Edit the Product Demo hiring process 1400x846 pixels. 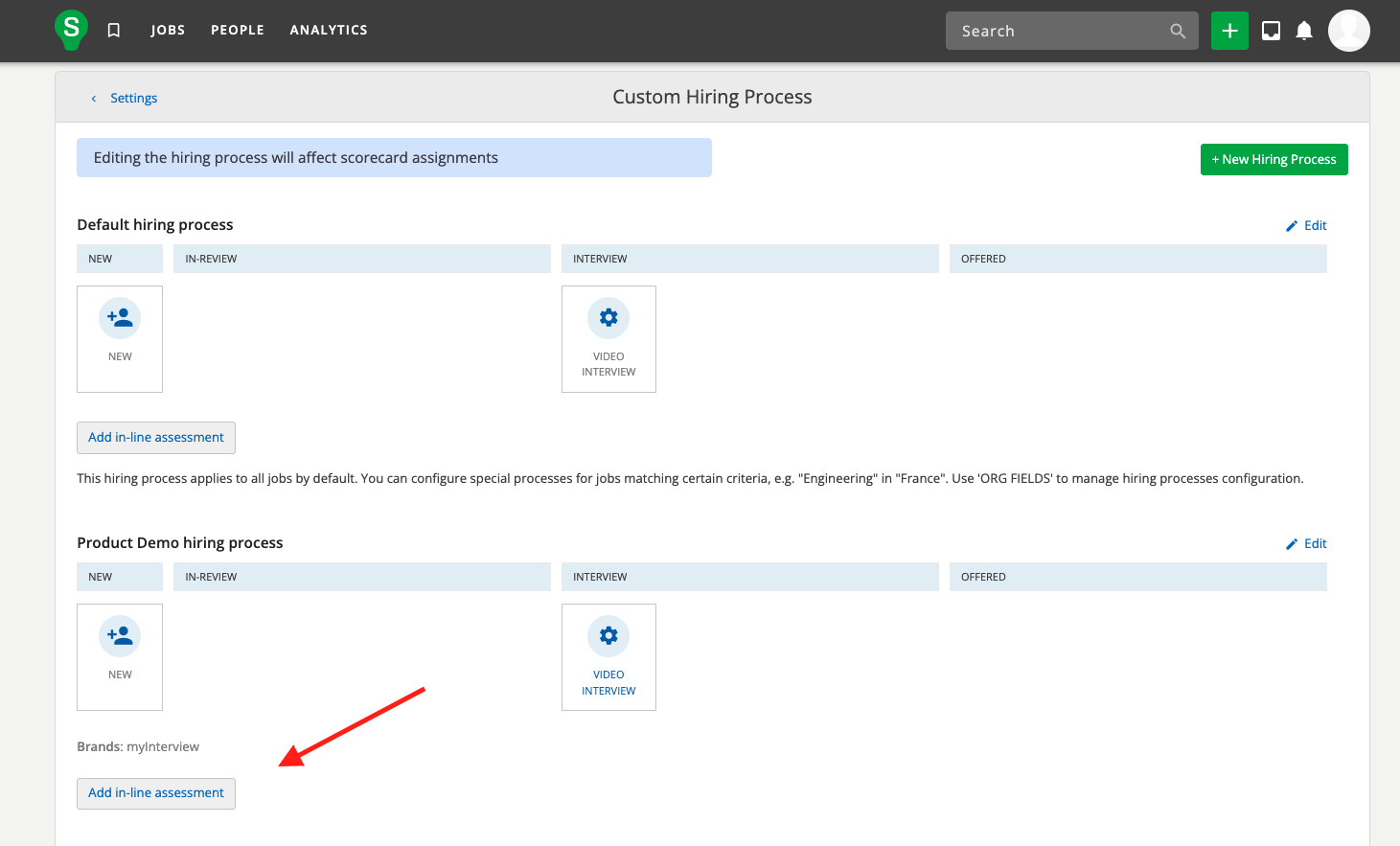coord(1307,543)
